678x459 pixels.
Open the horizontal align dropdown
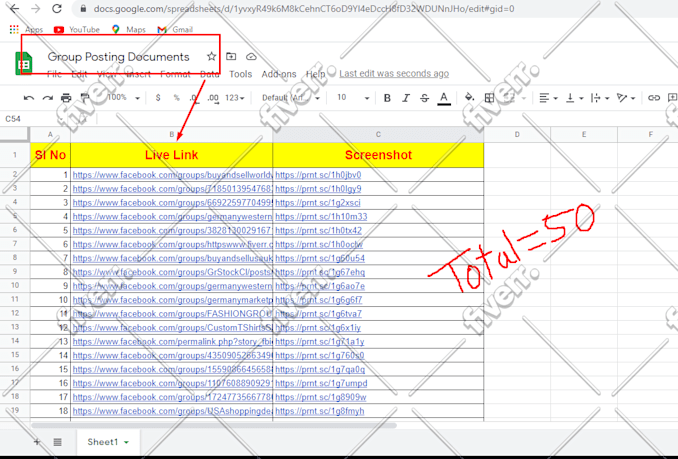click(548, 98)
